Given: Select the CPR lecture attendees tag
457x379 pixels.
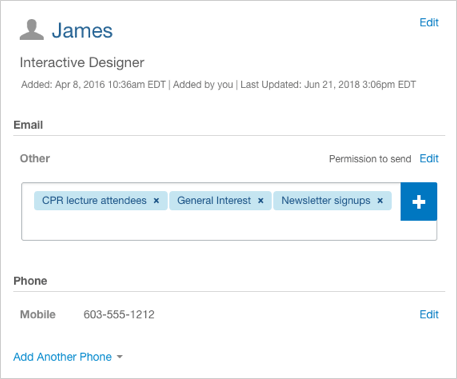Looking at the screenshot, I should tap(94, 201).
